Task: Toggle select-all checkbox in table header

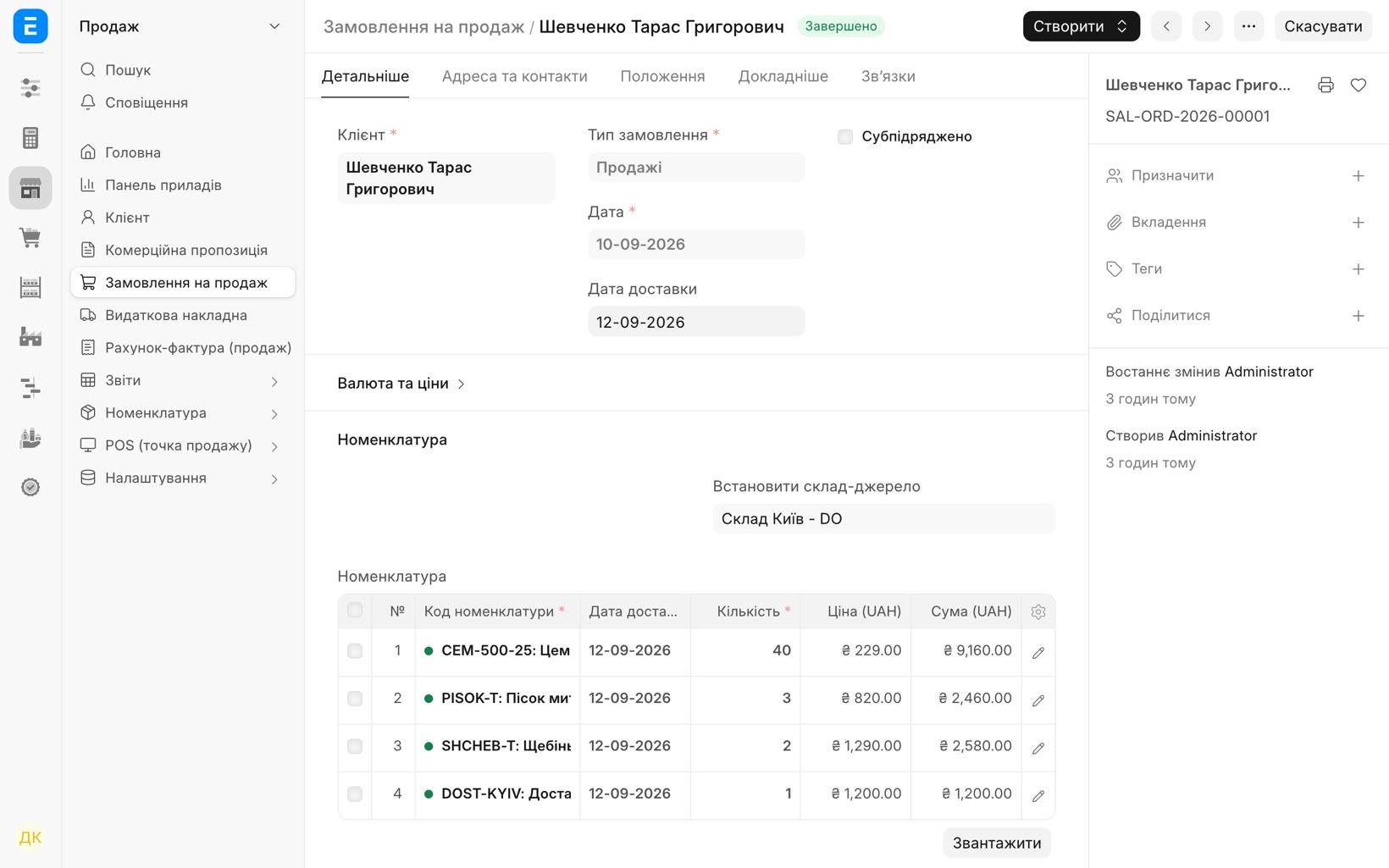Action: point(355,610)
